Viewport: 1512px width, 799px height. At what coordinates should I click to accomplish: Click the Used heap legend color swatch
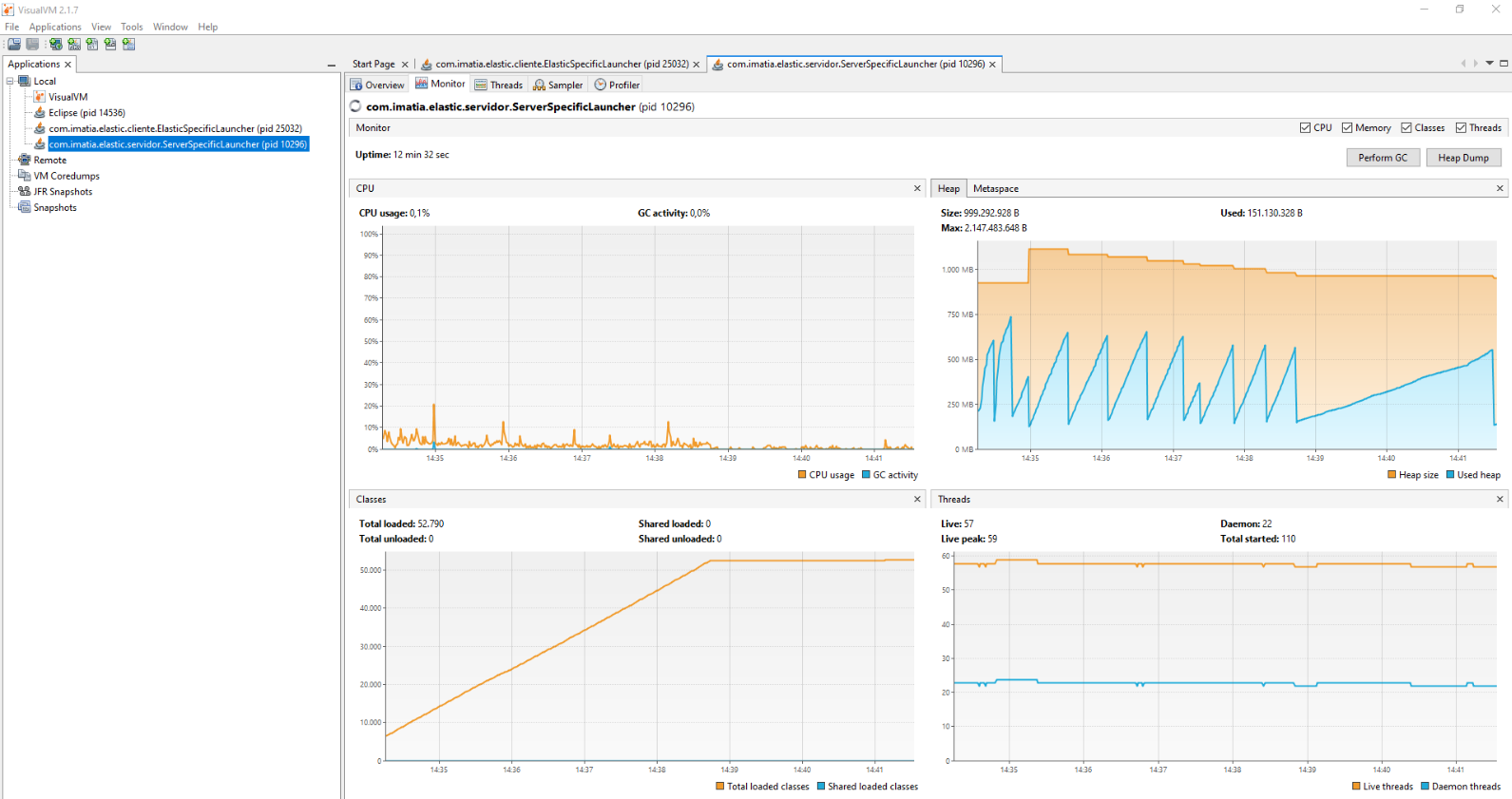[x=1450, y=475]
